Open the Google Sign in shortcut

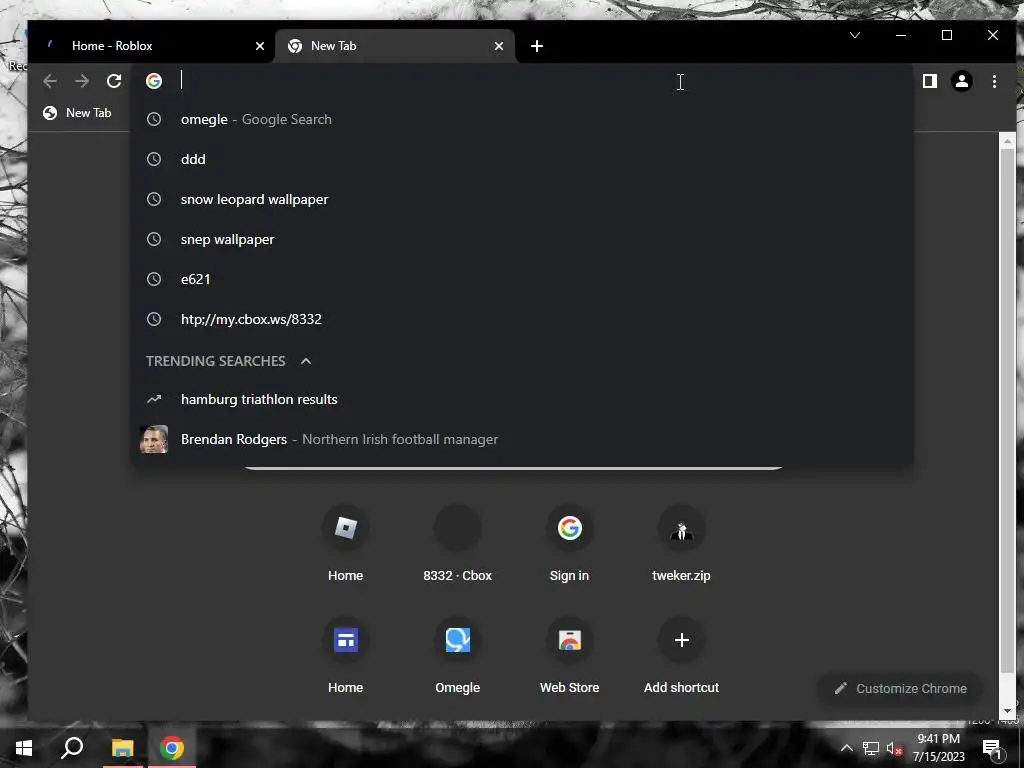click(569, 543)
